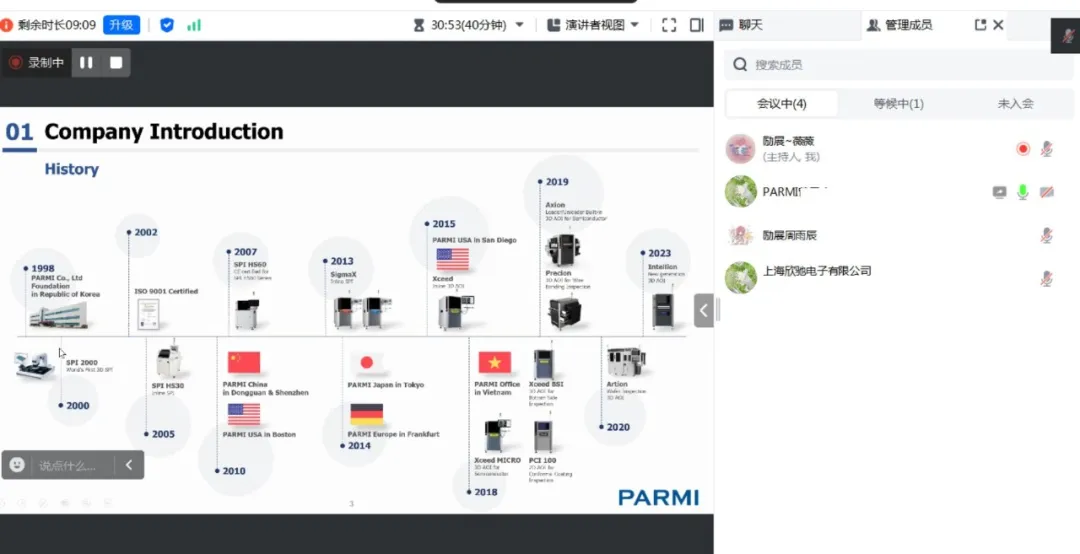Click 励展~薇薇 host avatar

point(740,149)
